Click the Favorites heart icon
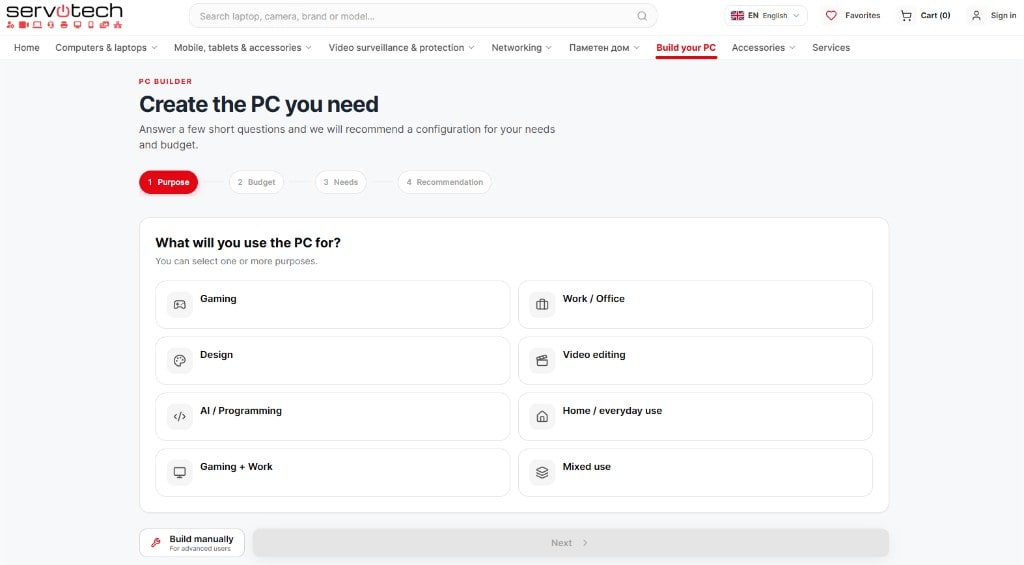 831,16
